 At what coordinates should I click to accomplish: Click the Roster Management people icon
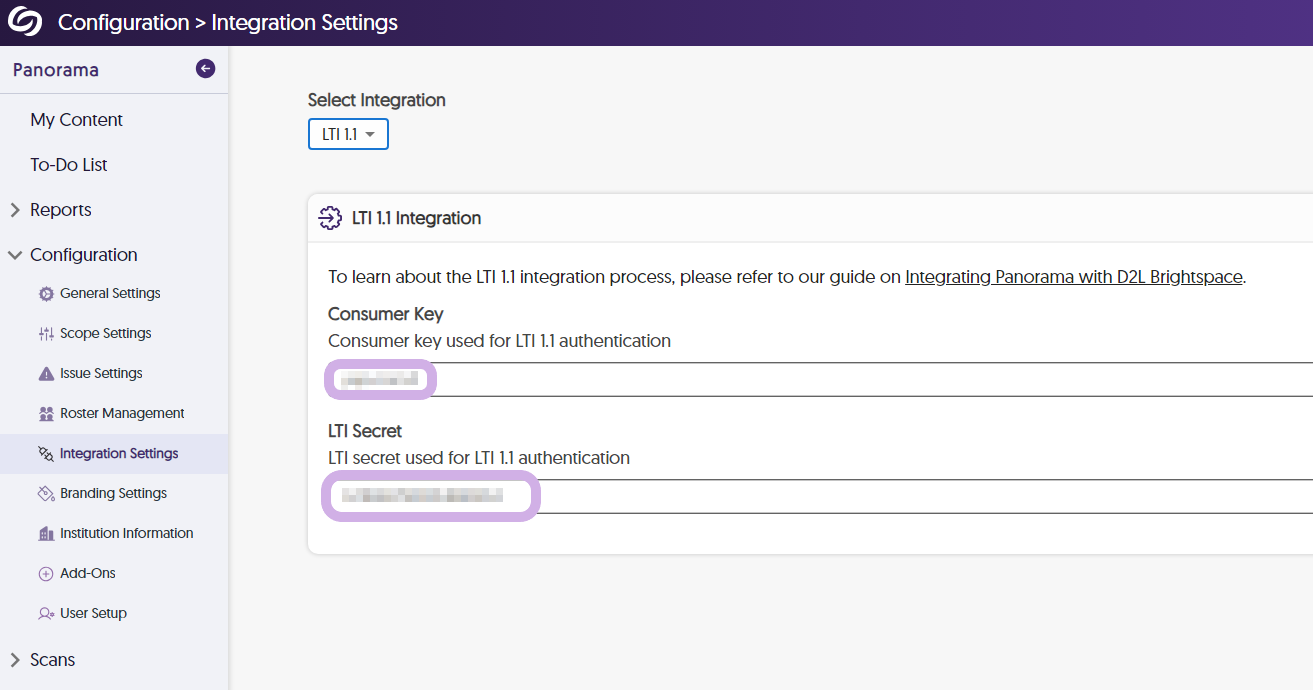[x=46, y=414]
